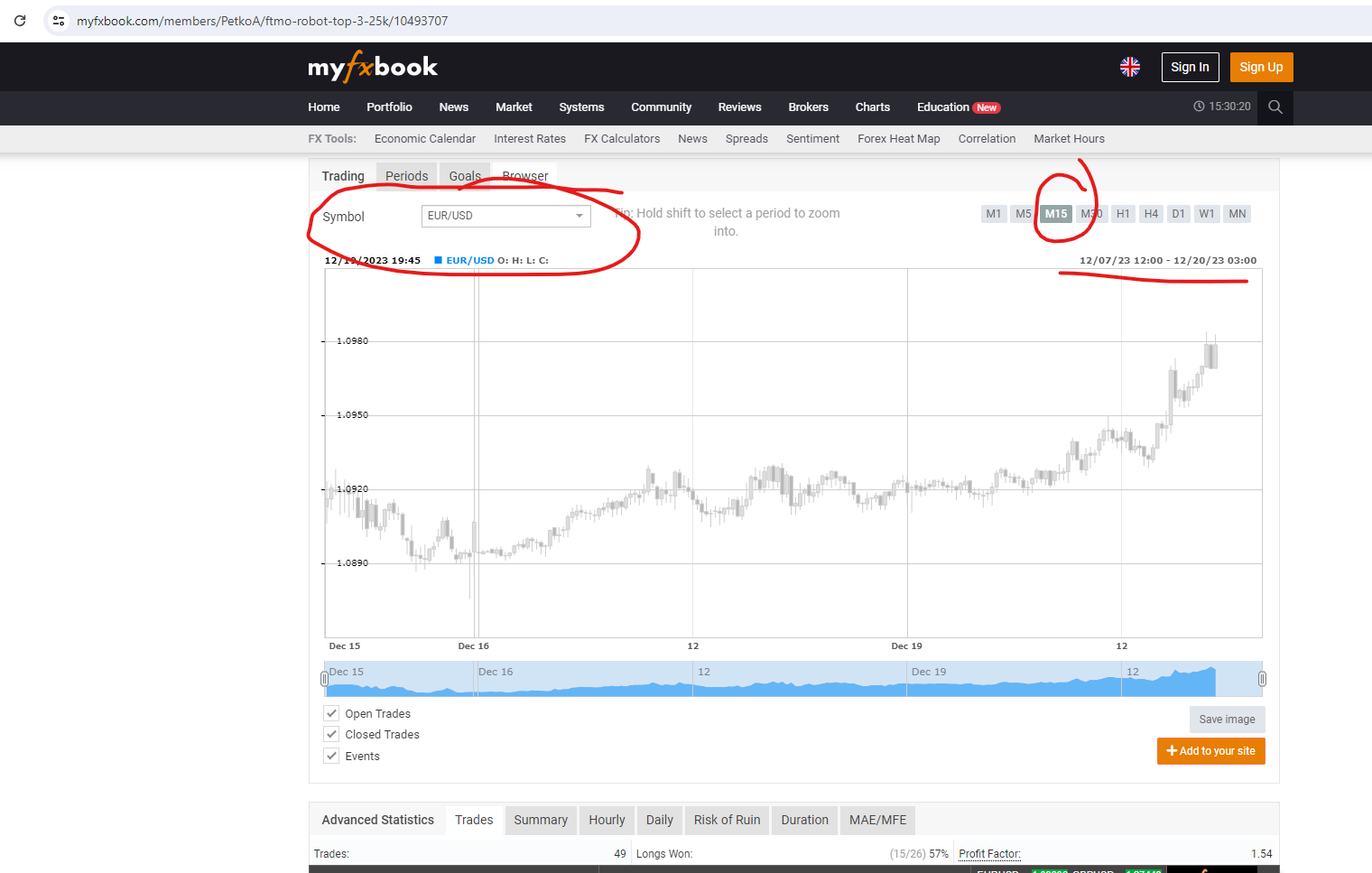Select H4 timeframe
The width and height of the screenshot is (1372, 873).
click(x=1151, y=214)
